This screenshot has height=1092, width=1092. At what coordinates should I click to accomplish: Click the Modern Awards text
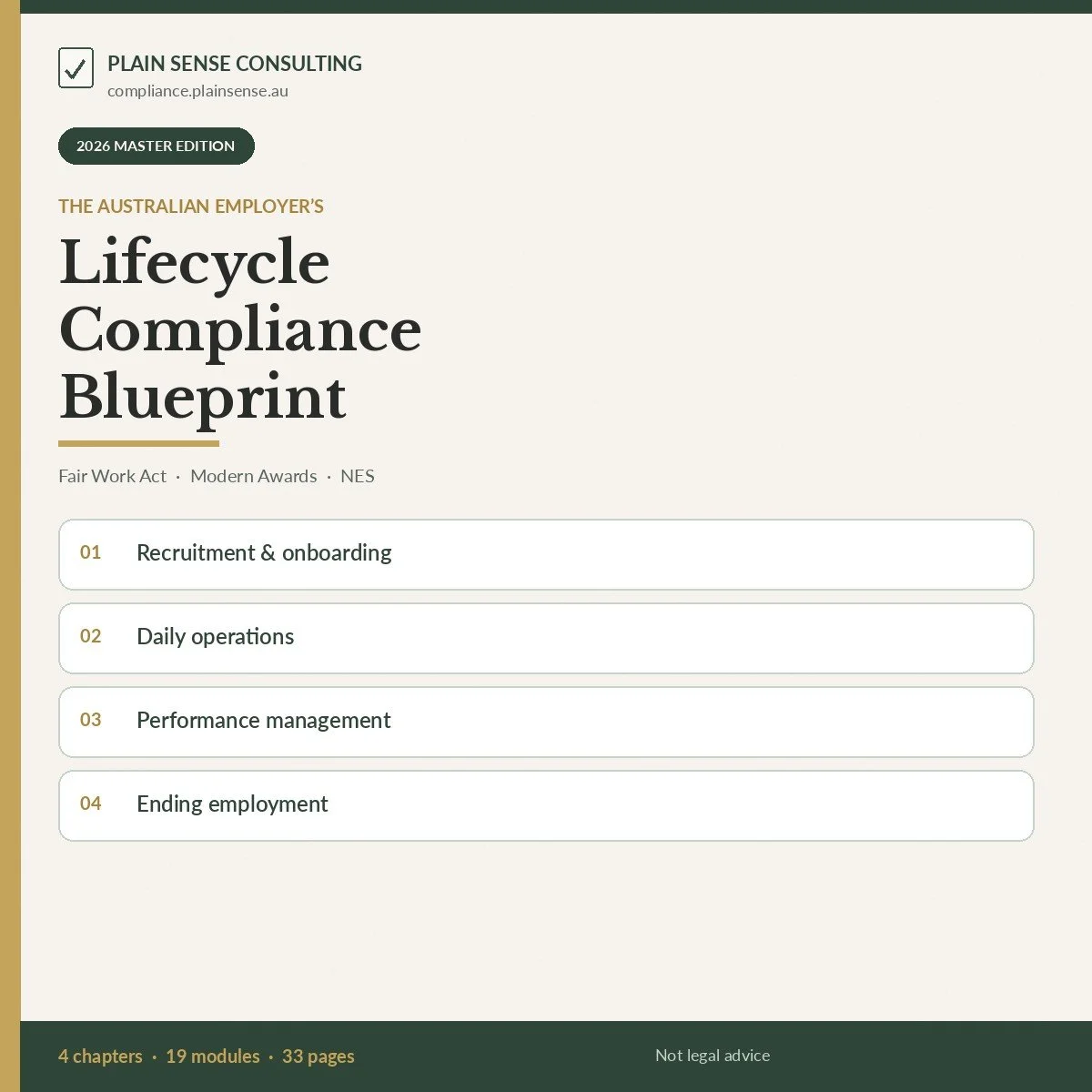coord(254,476)
